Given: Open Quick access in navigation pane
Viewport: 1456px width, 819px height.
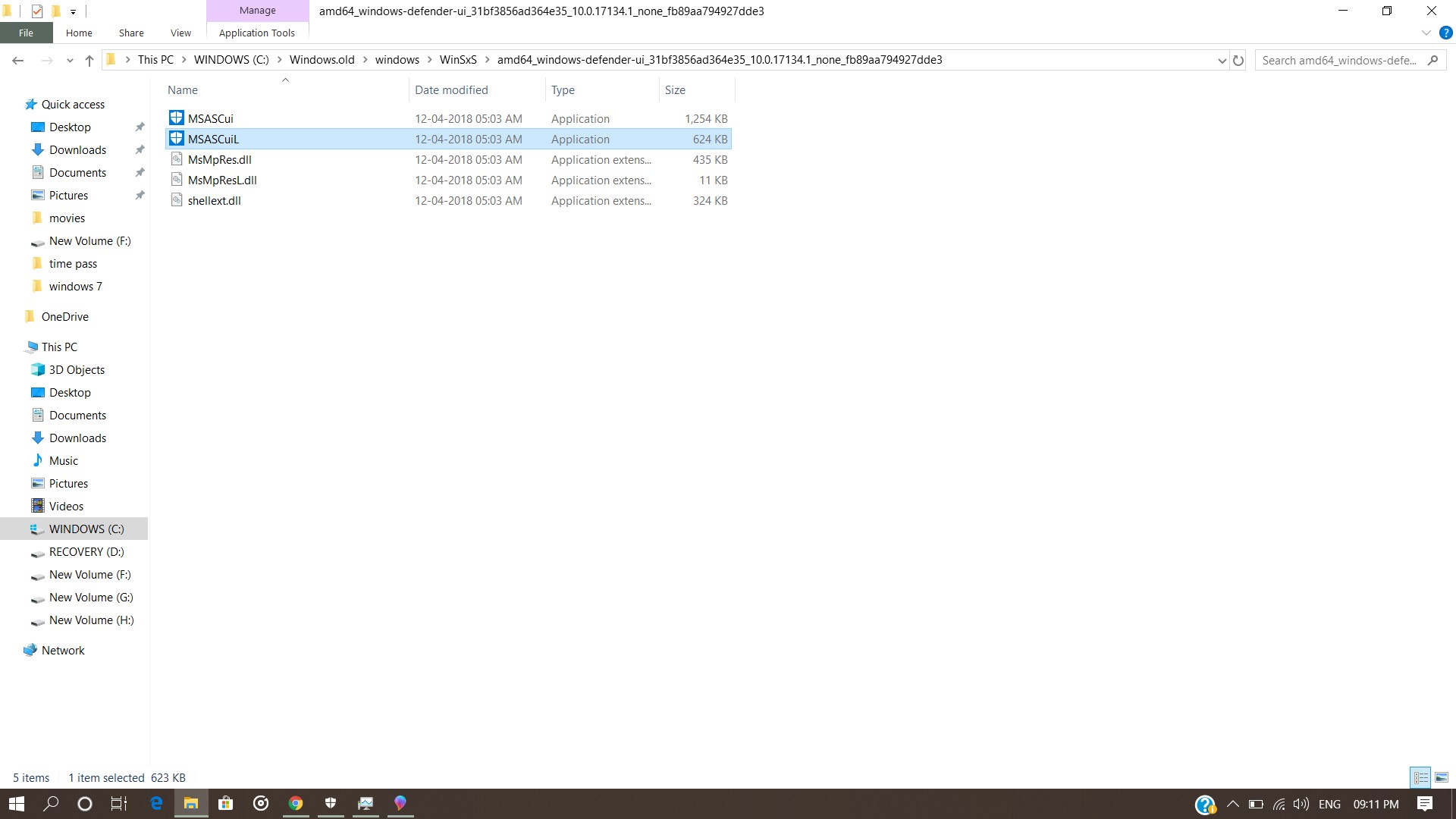Looking at the screenshot, I should (73, 105).
